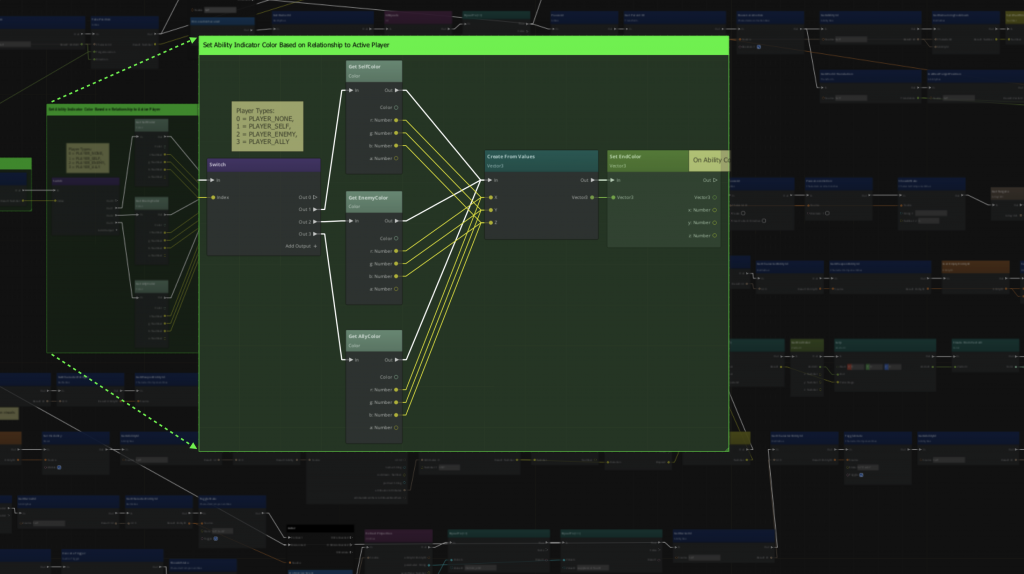Click Add Output on the Switch node

300,246
